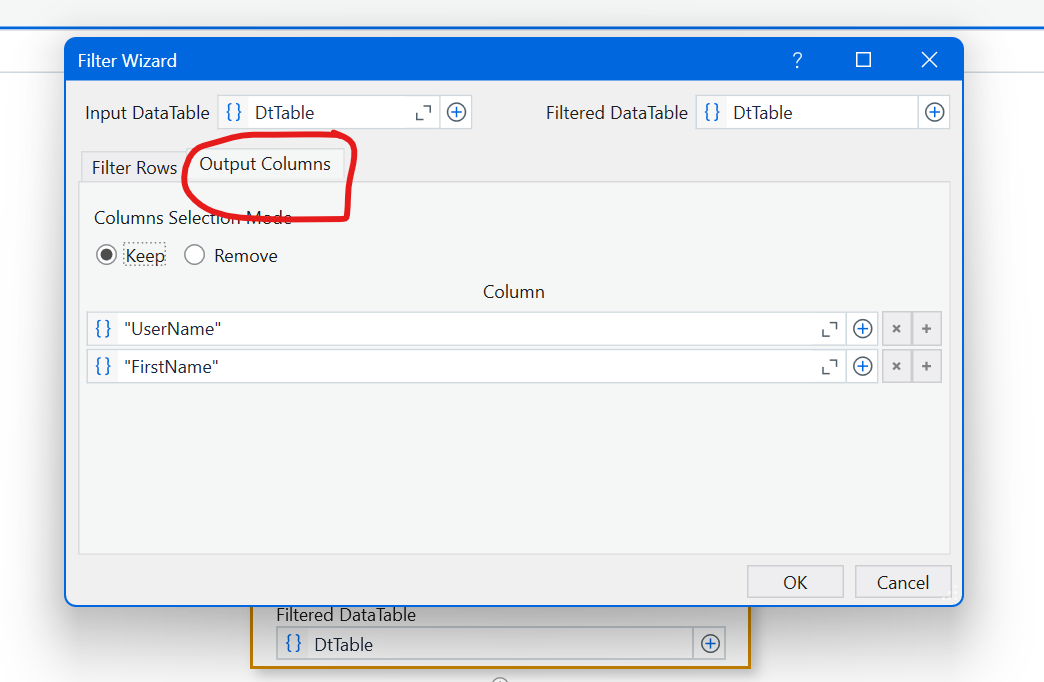Add a new column after "UserName"

pyautogui.click(x=927, y=329)
